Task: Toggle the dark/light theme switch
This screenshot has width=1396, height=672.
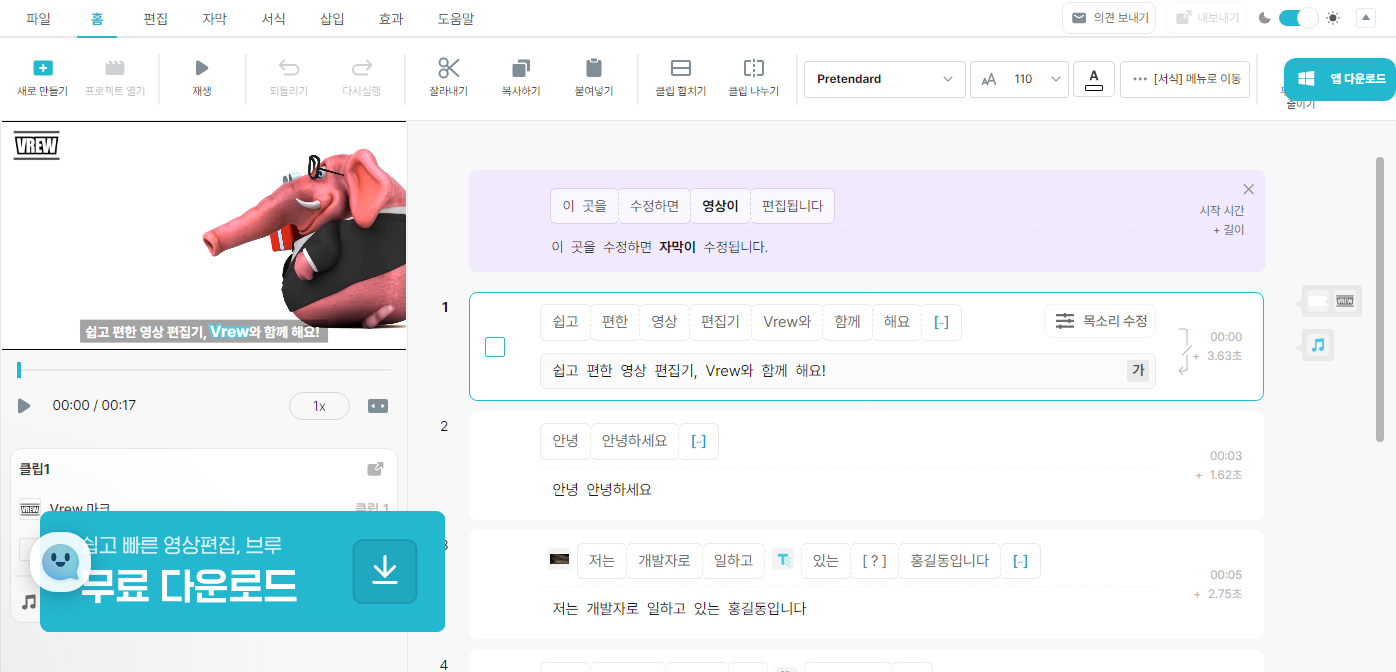Action: [x=1298, y=18]
